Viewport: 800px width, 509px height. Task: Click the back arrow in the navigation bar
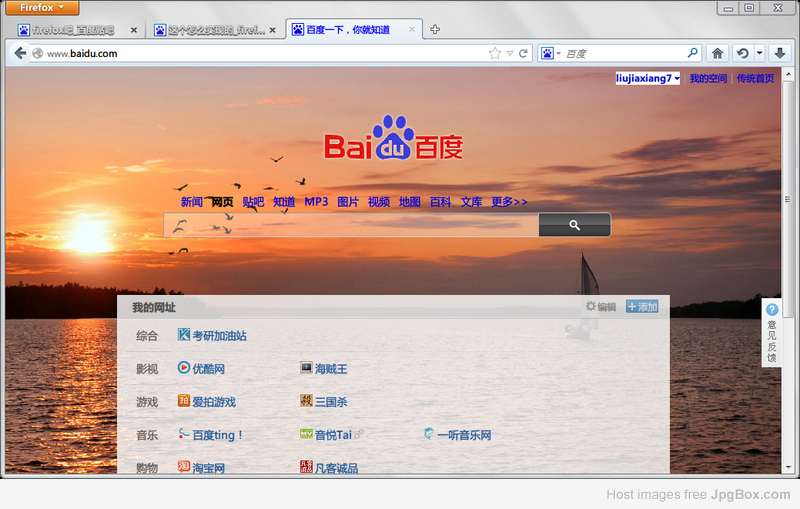[20, 53]
